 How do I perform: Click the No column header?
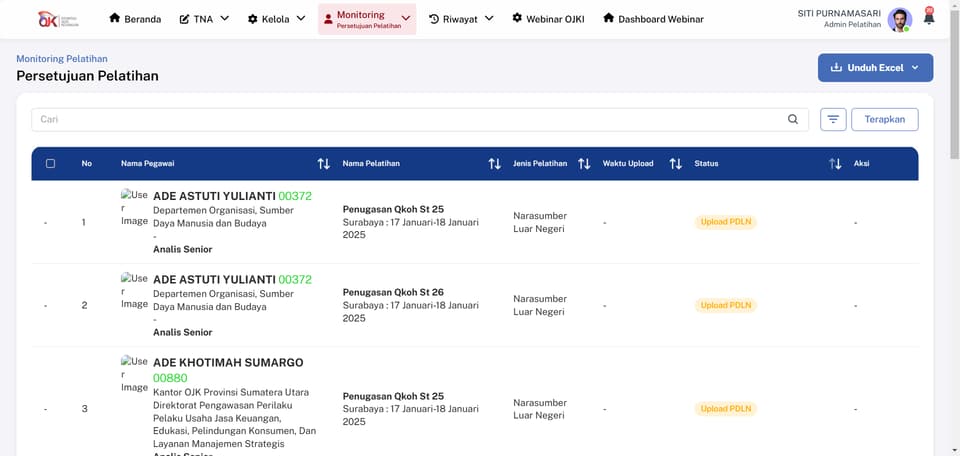[x=87, y=163]
